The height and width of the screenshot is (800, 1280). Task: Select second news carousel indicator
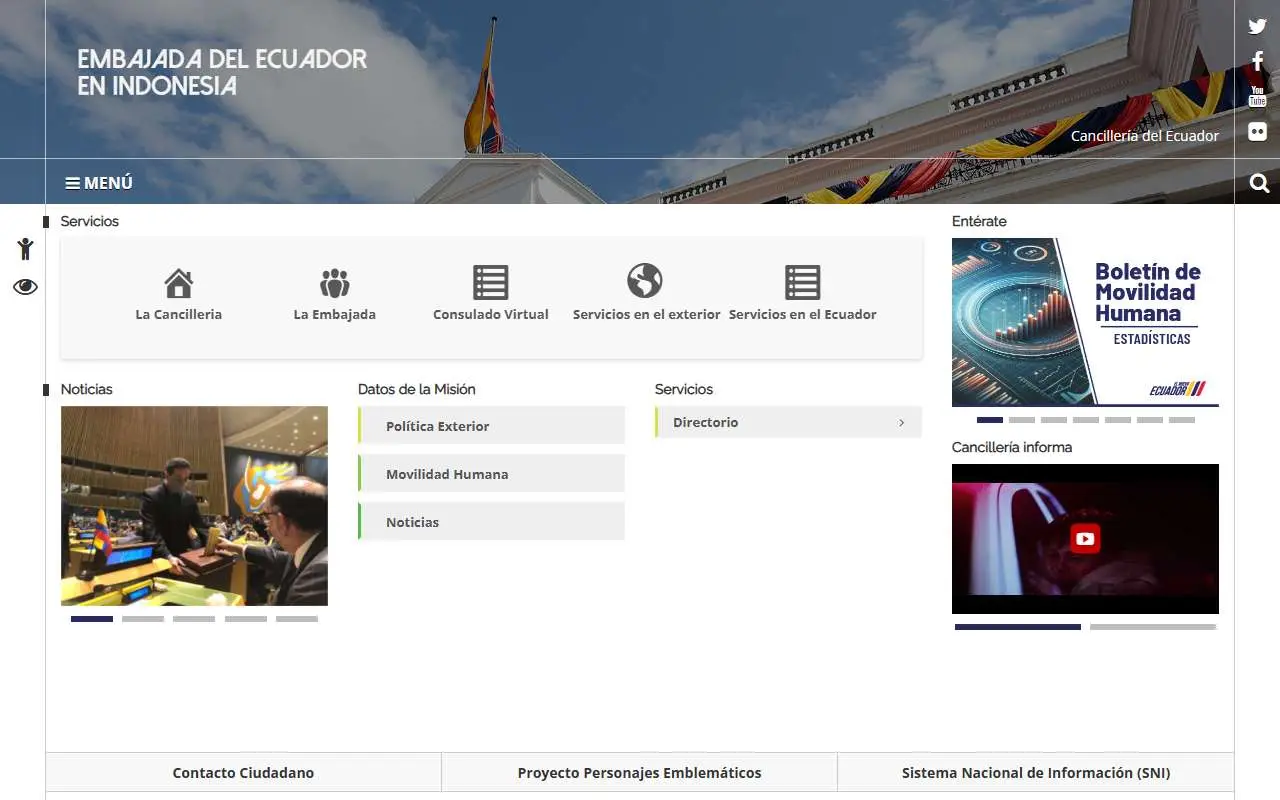tap(143, 619)
